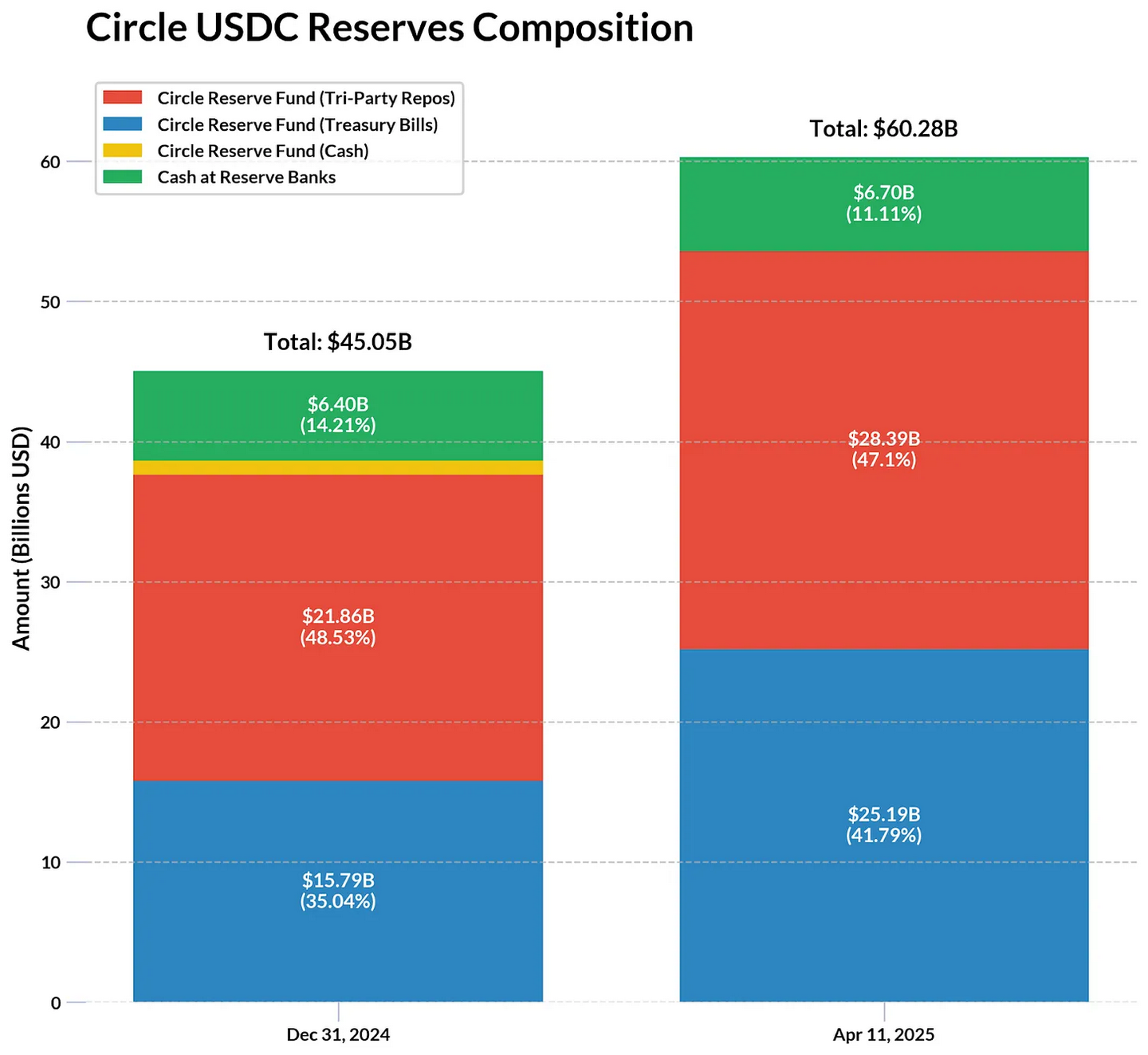Click the $6.70B green bar segment label
The height and width of the screenshot is (1055, 1148).
point(883,193)
